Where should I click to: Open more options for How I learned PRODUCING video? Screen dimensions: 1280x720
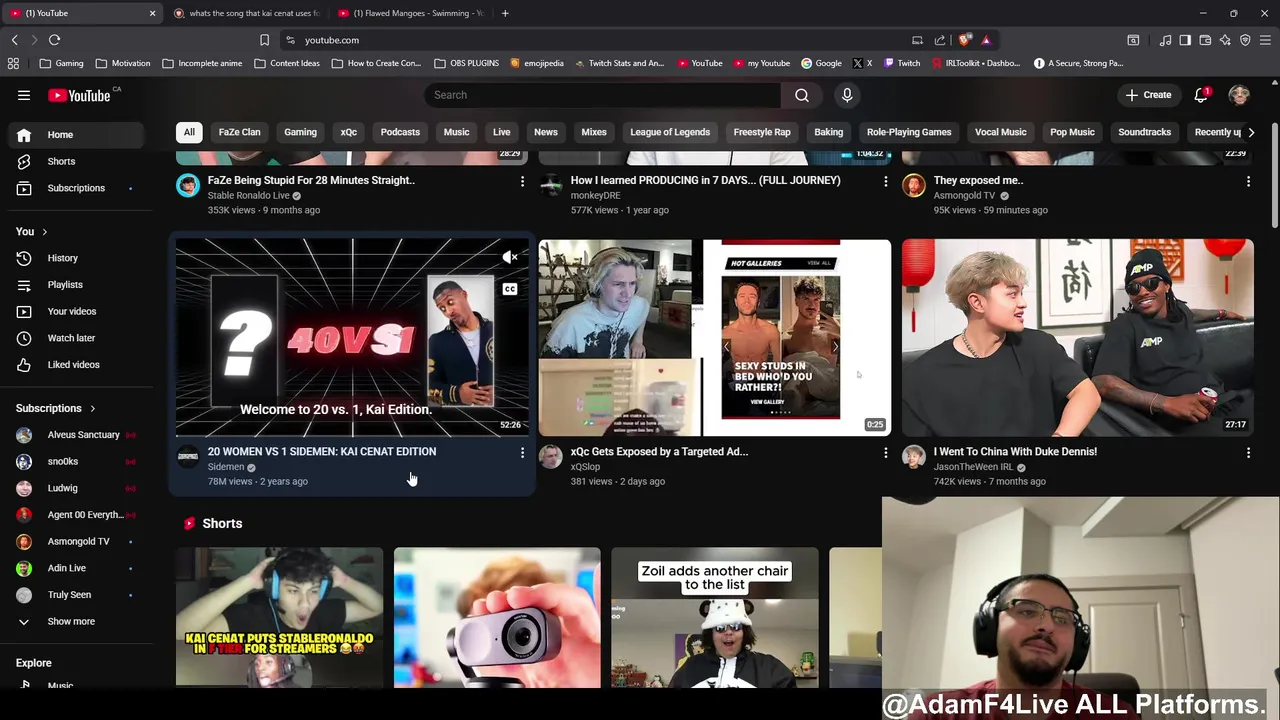click(885, 181)
